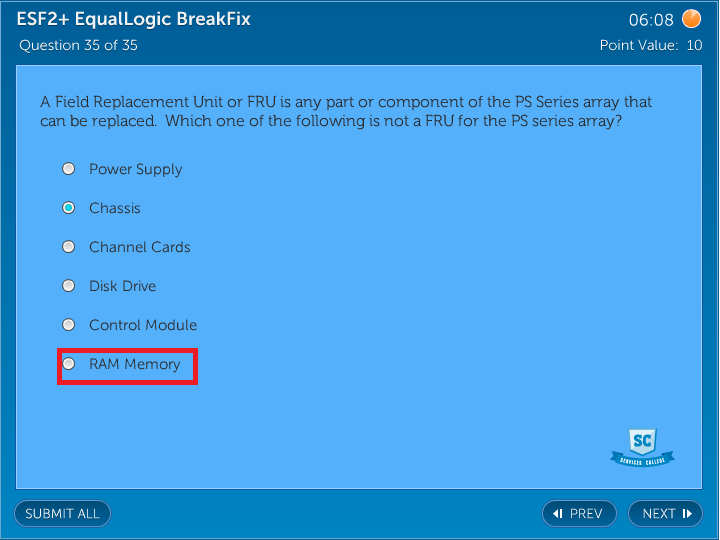Viewport: 720px width, 540px height.
Task: Select the Control Module radio button
Action: point(69,325)
